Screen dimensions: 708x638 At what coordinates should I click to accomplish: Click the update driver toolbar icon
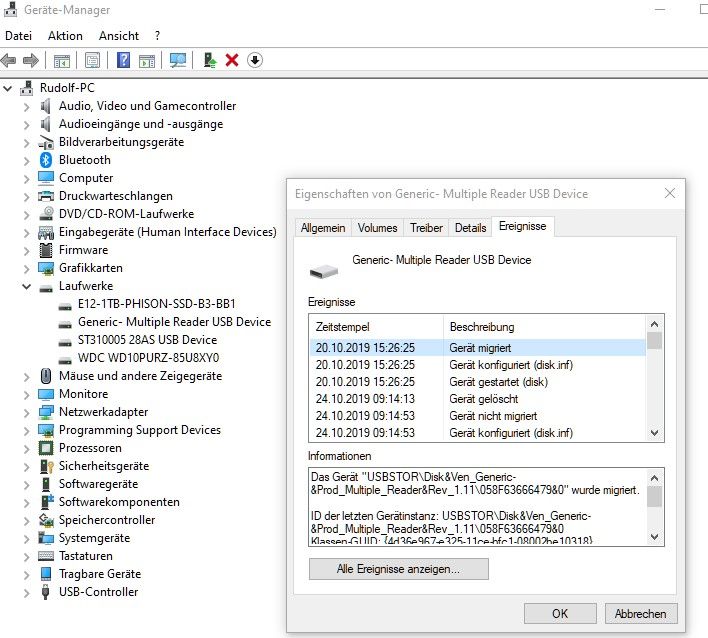(x=210, y=60)
